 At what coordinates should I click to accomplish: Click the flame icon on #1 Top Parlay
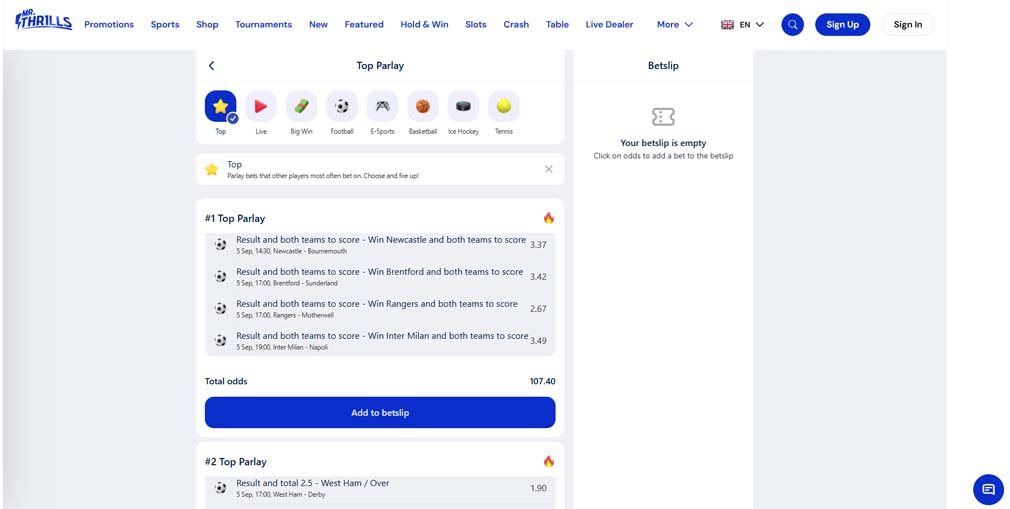[x=549, y=218]
